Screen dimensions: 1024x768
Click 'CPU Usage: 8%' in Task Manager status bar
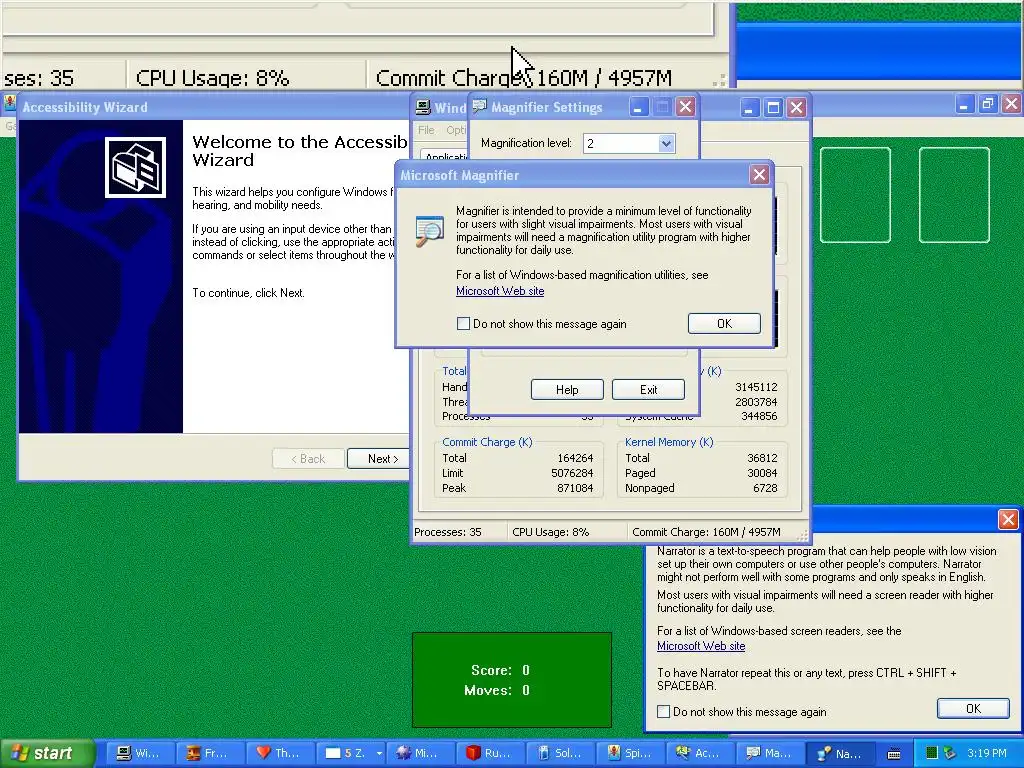click(x=551, y=532)
